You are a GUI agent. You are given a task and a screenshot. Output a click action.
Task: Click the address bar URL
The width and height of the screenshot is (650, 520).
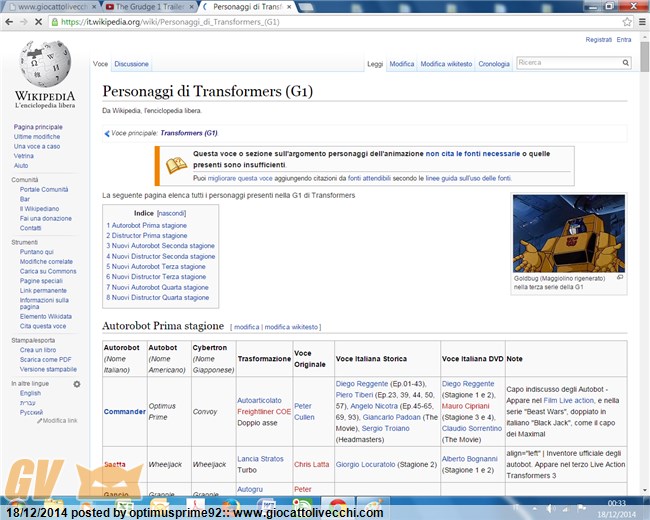pyautogui.click(x=170, y=22)
